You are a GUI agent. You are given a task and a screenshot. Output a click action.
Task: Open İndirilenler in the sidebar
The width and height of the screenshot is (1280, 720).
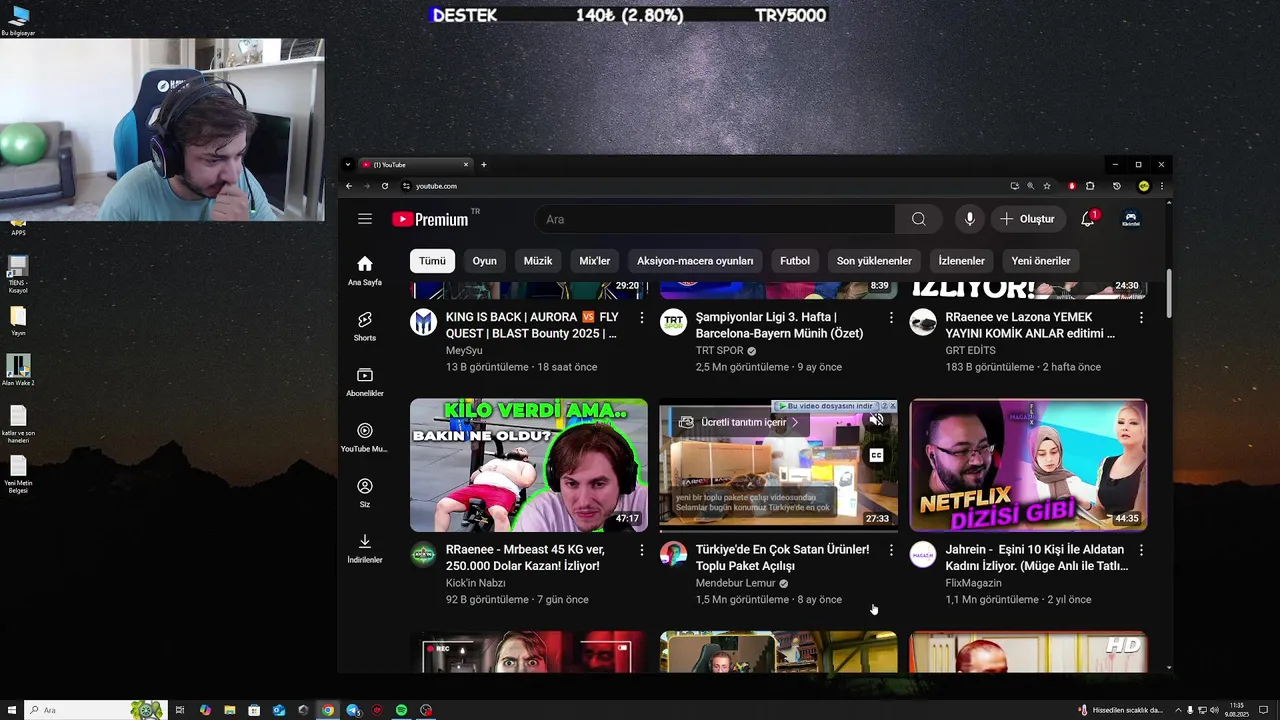[365, 548]
